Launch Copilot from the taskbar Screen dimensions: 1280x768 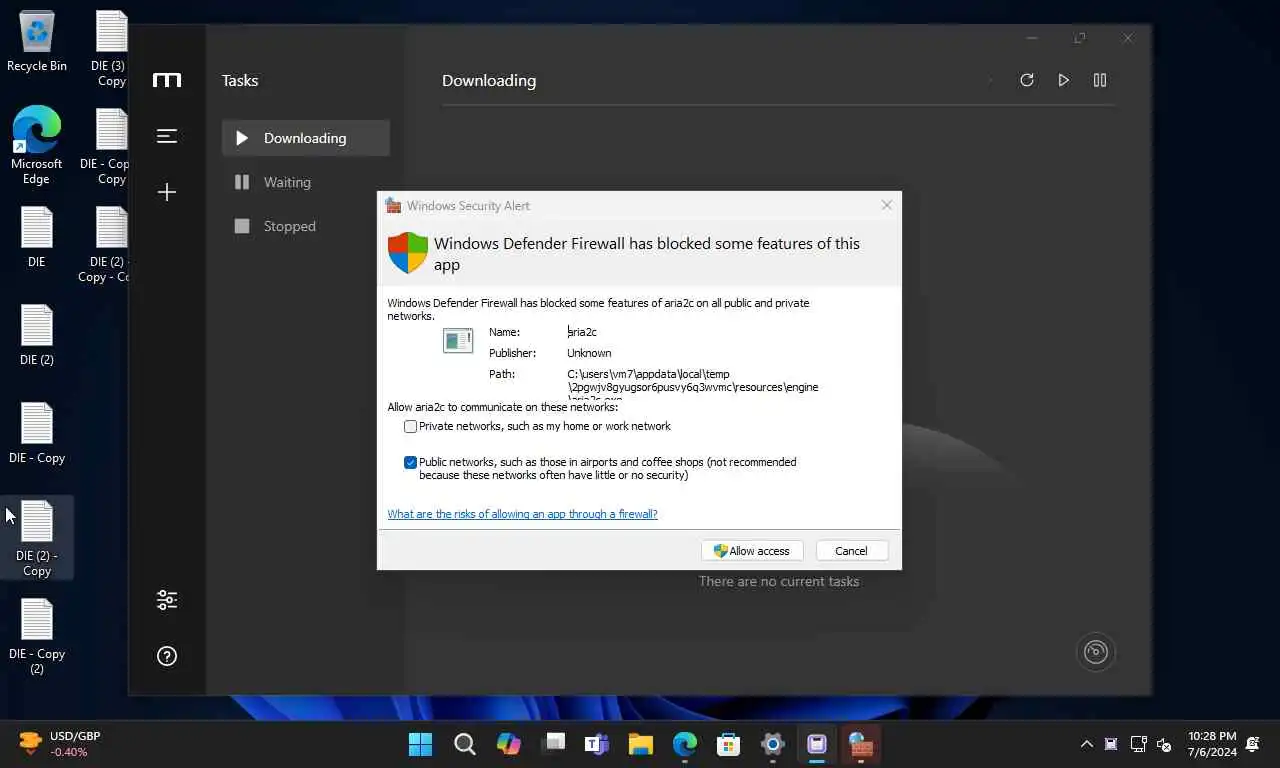(509, 744)
